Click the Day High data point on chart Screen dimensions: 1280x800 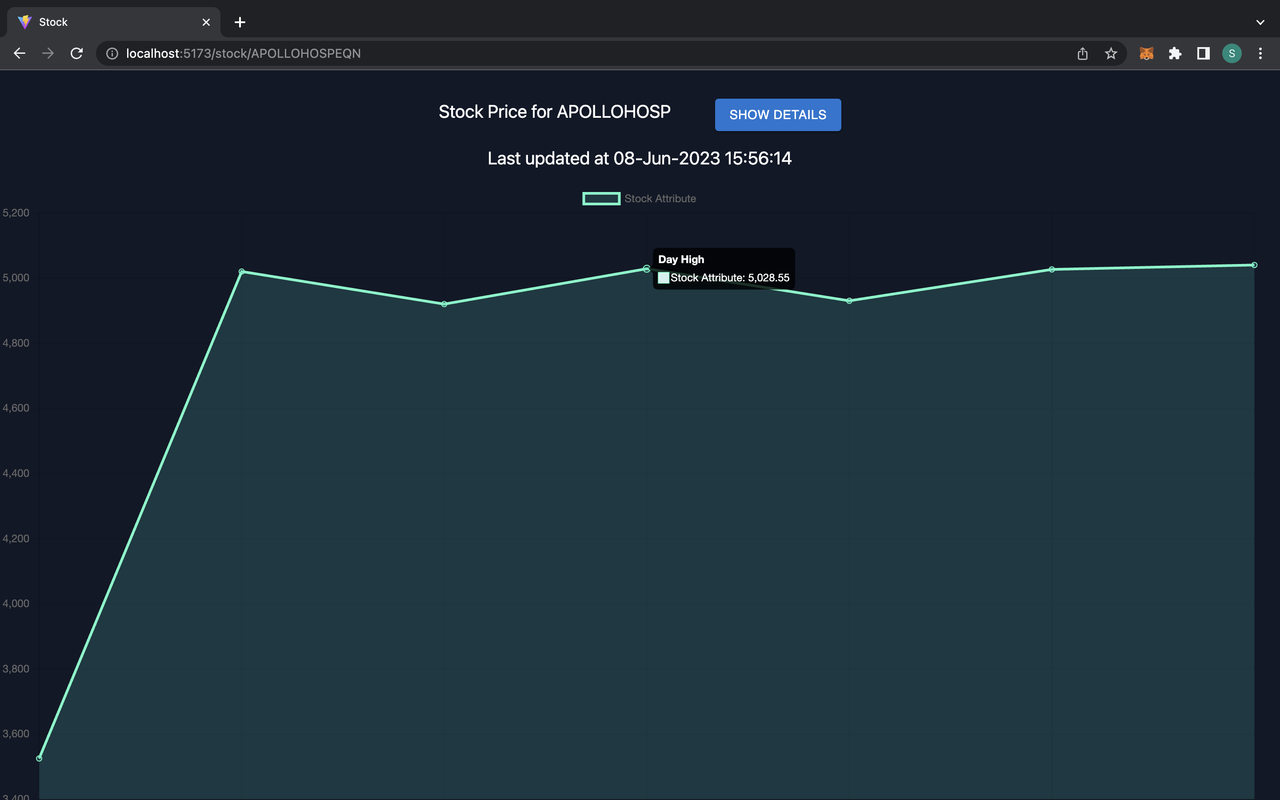[x=647, y=269]
